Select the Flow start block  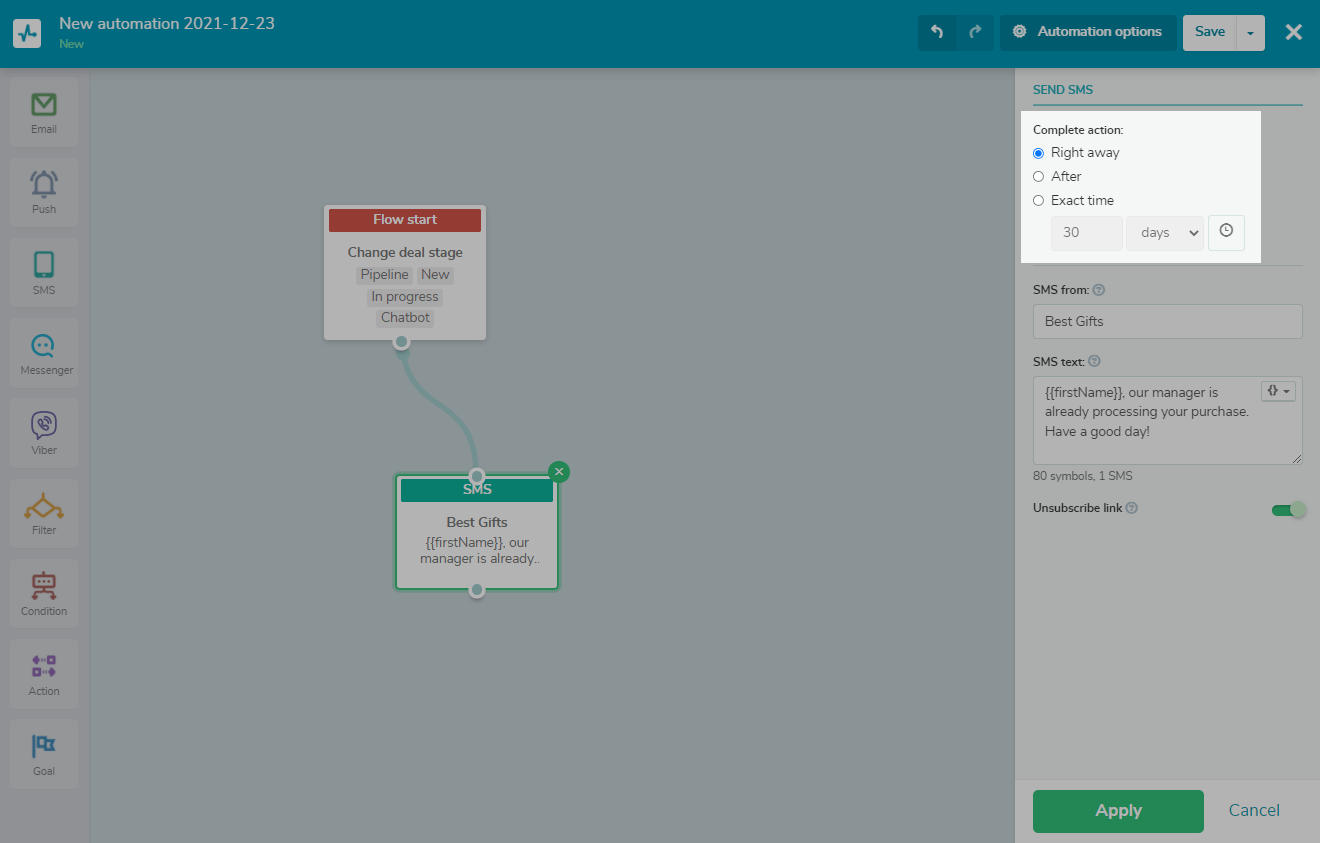pos(405,273)
